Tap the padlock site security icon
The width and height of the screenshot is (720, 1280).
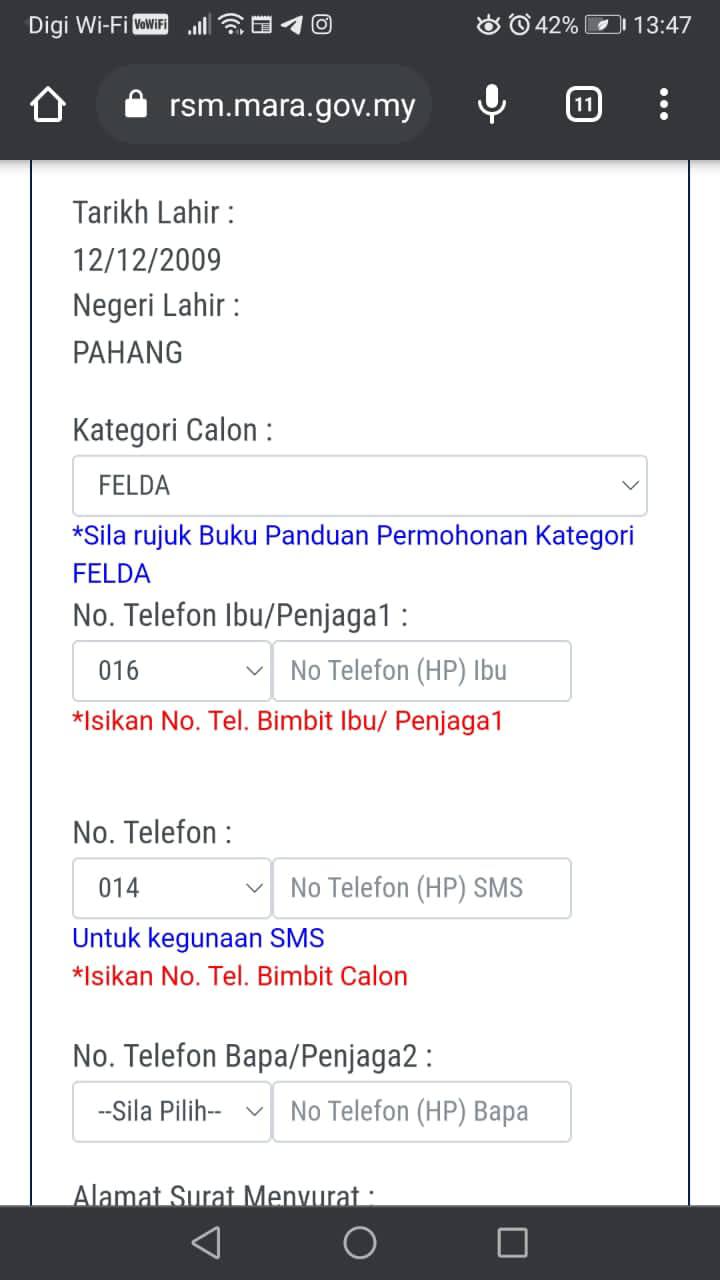coord(136,106)
